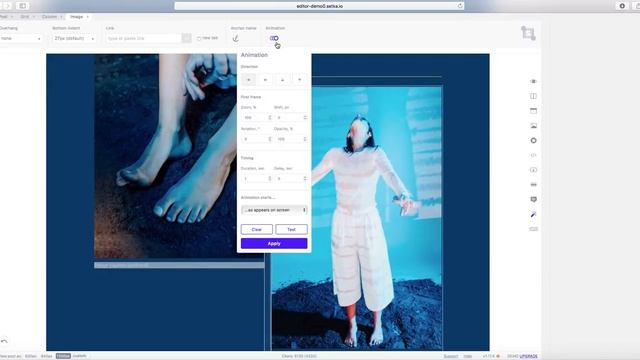Screen dimensions: 640x360
Task: Select the standing woman photo
Action: click(x=357, y=218)
